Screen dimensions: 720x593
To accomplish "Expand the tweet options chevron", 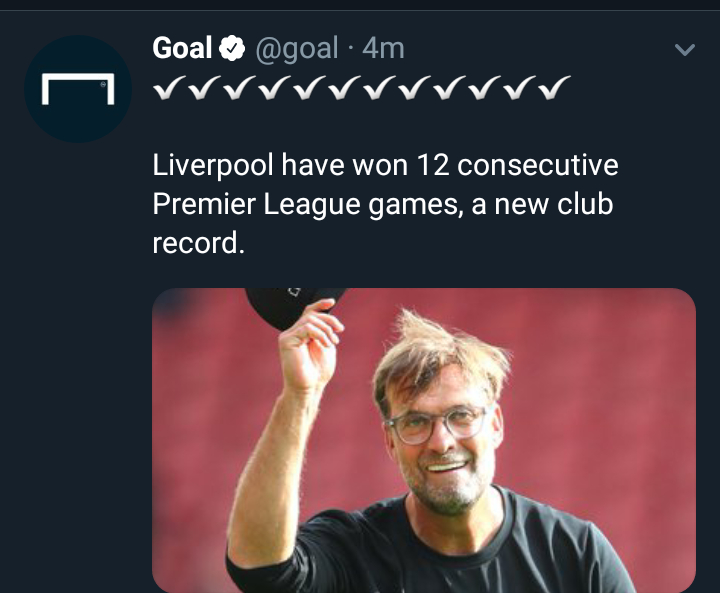I will (x=685, y=49).
